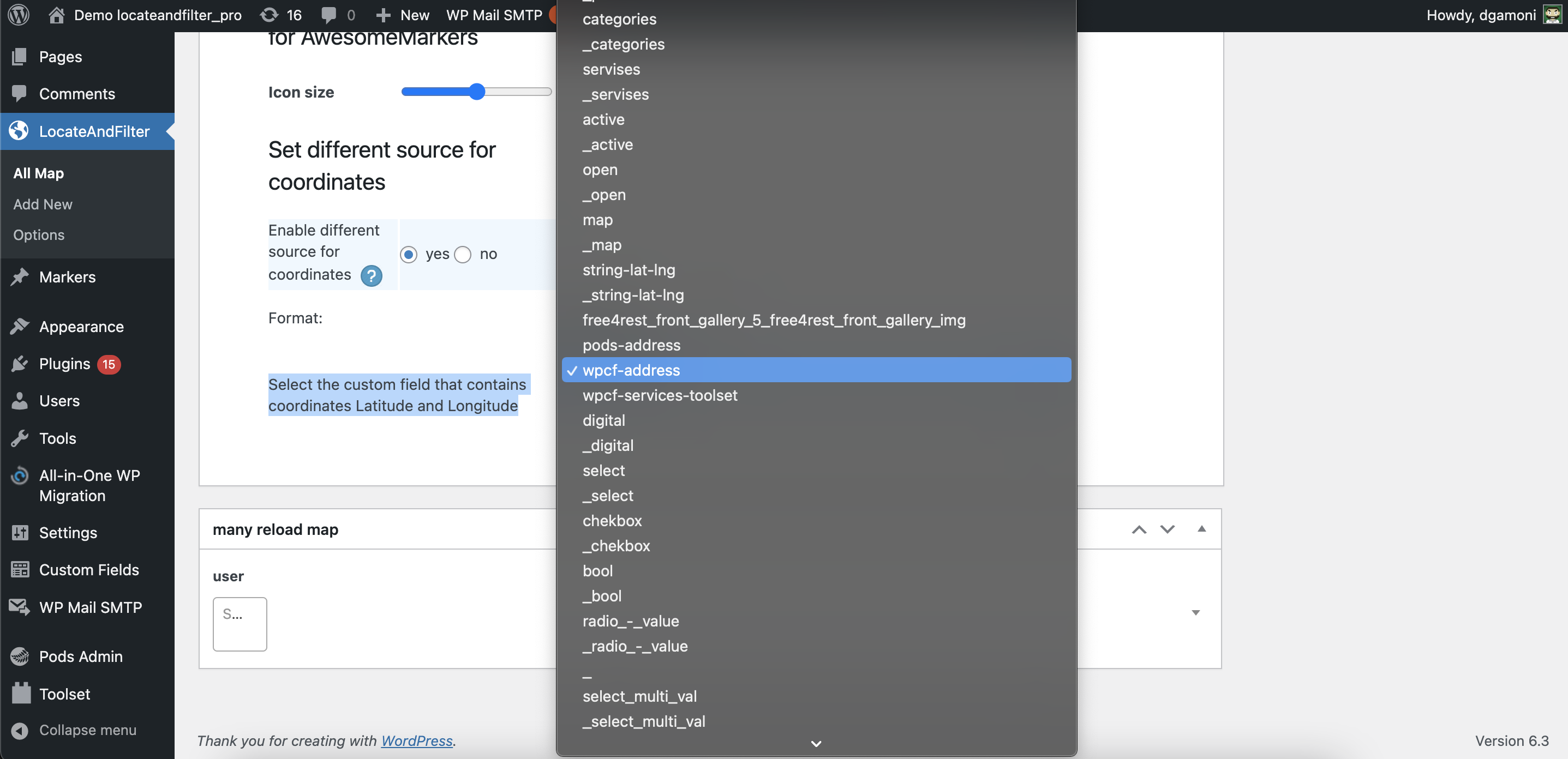Collapse the many reload map panel

click(x=1201, y=529)
